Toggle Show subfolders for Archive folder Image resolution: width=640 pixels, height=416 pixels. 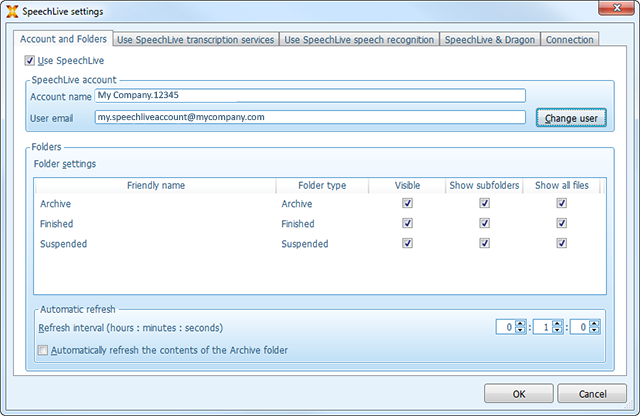[x=484, y=203]
